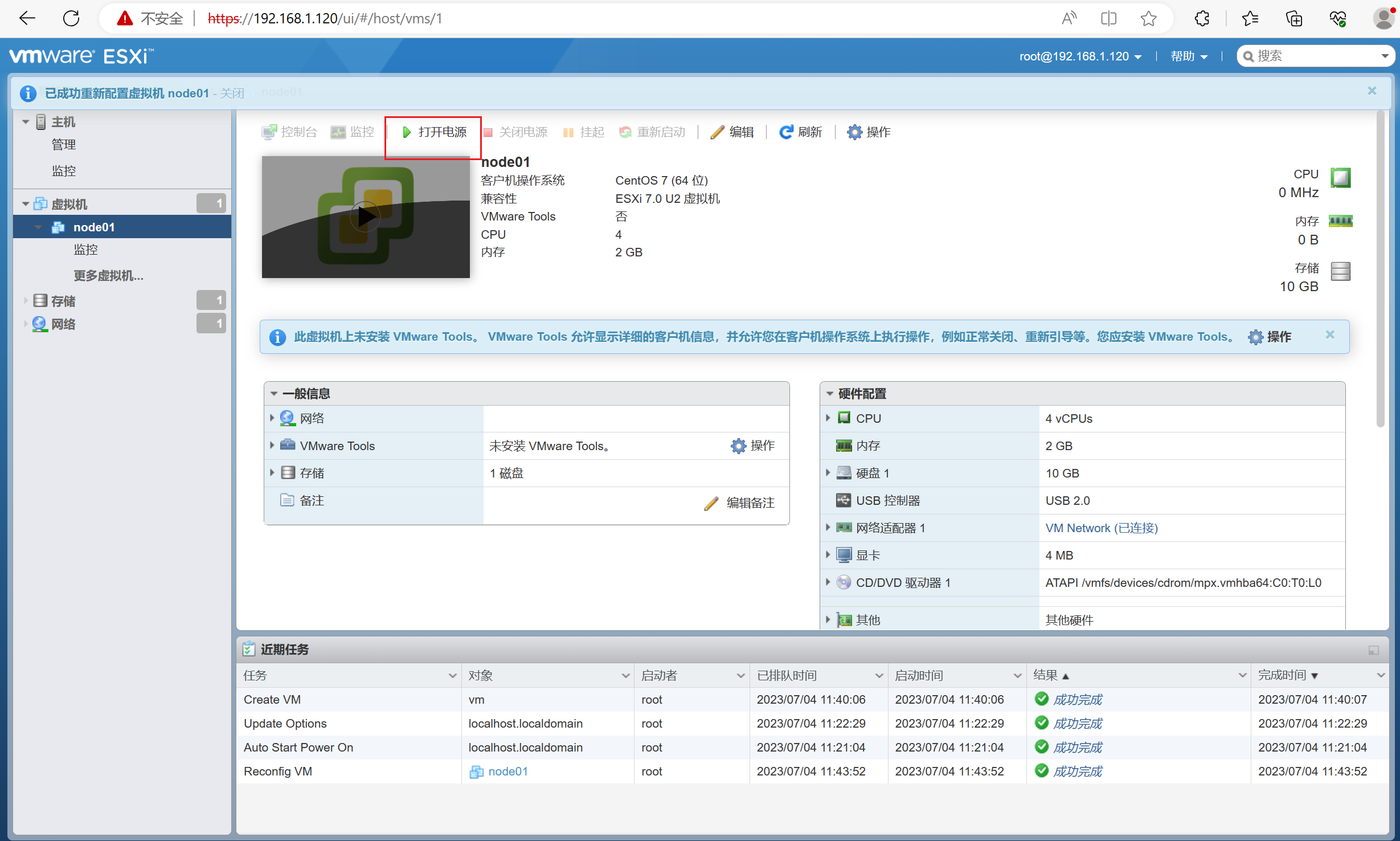Click the Restart (重新启动) toolbar button
Screen dimensions: 1400x841
click(652, 132)
